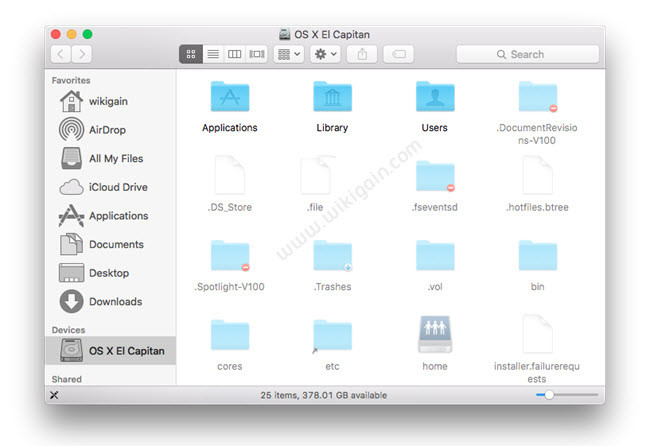Switch to list view
This screenshot has height=446, width=650.
(213, 54)
